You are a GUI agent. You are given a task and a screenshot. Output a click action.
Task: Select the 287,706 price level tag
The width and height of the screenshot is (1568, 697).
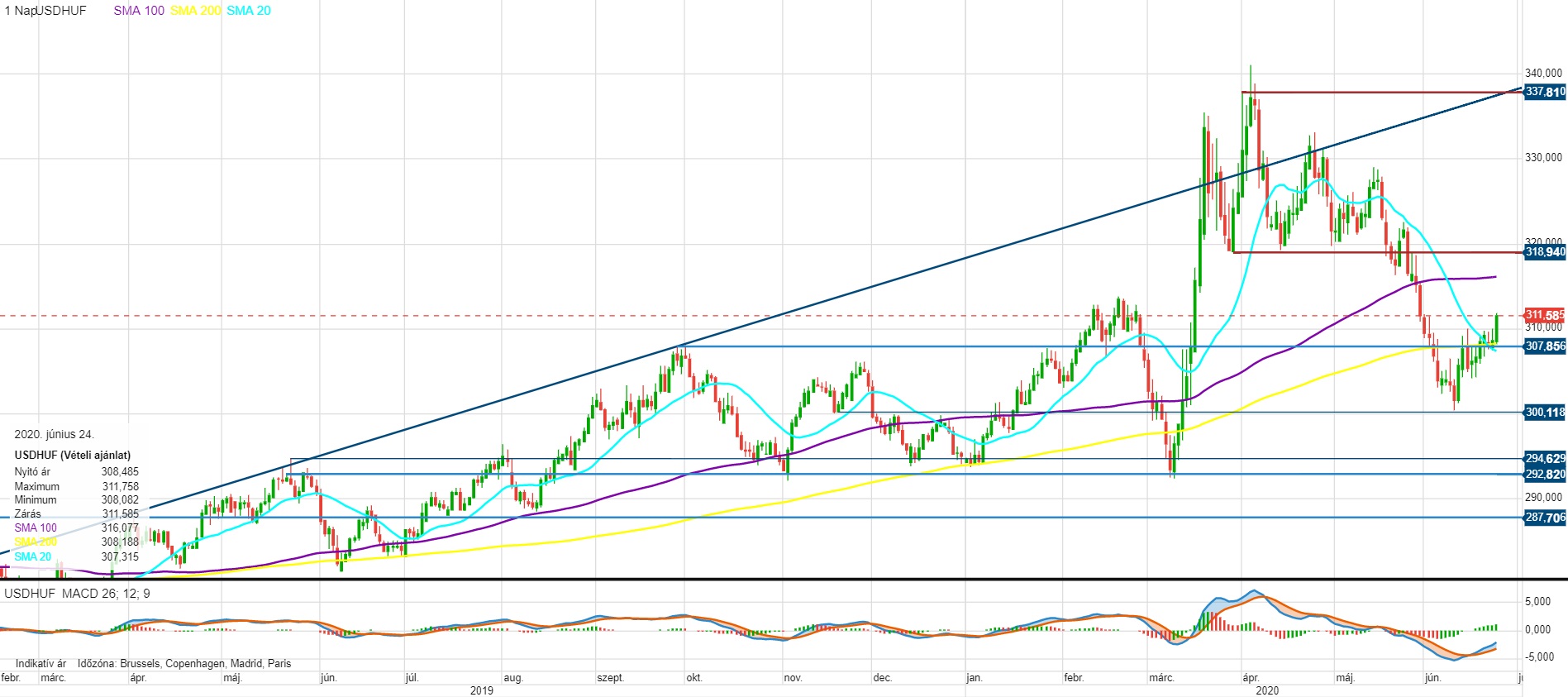click(x=1544, y=518)
